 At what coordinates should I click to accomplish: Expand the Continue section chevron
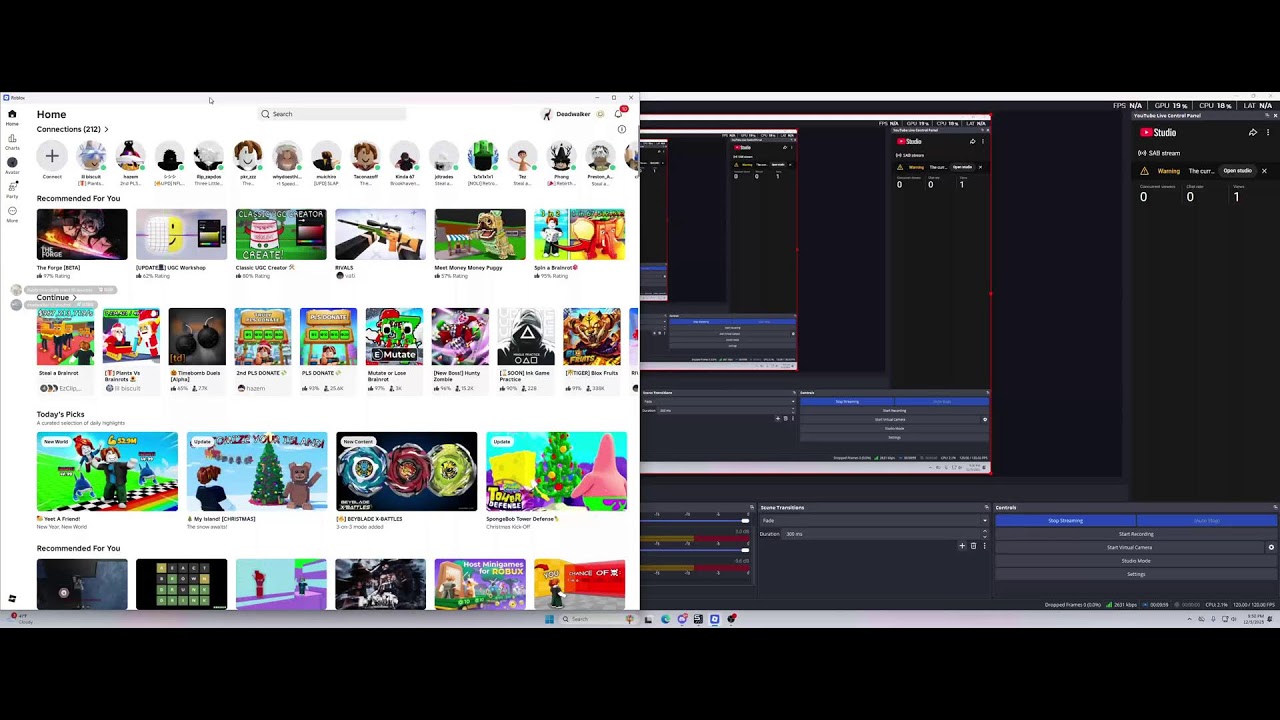(74, 298)
